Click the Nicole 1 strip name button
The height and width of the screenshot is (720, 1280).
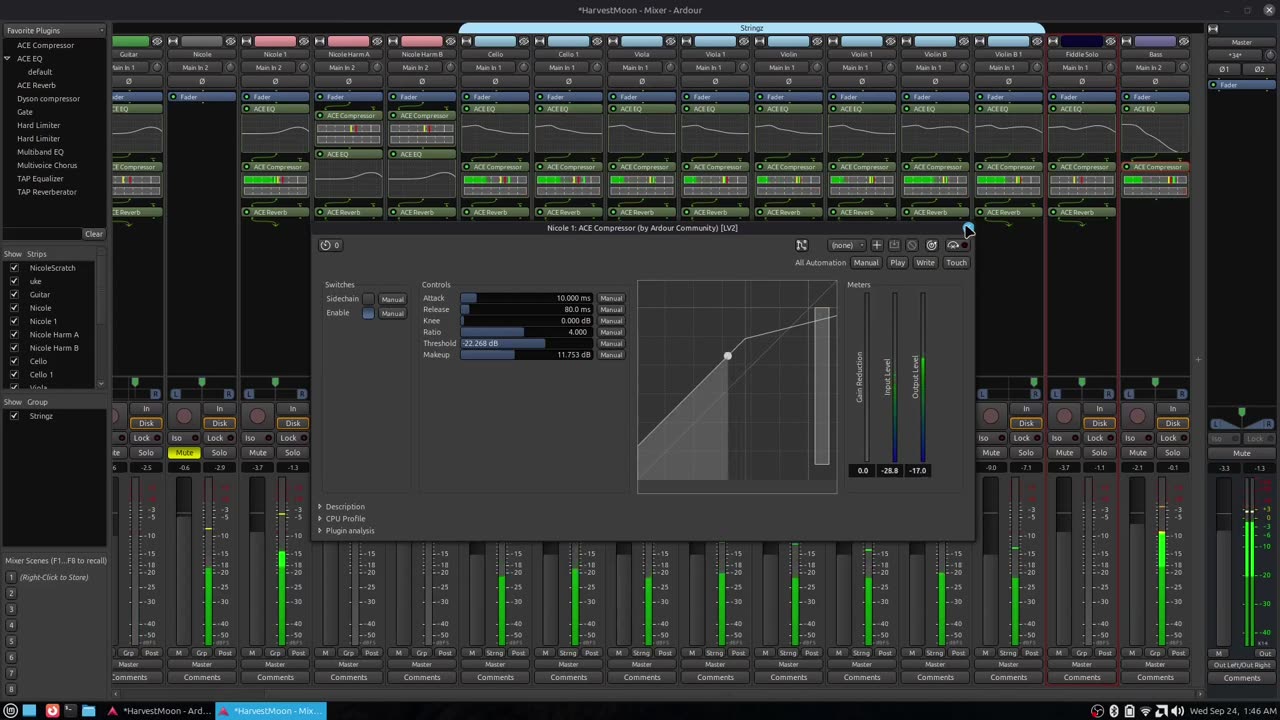[275, 54]
